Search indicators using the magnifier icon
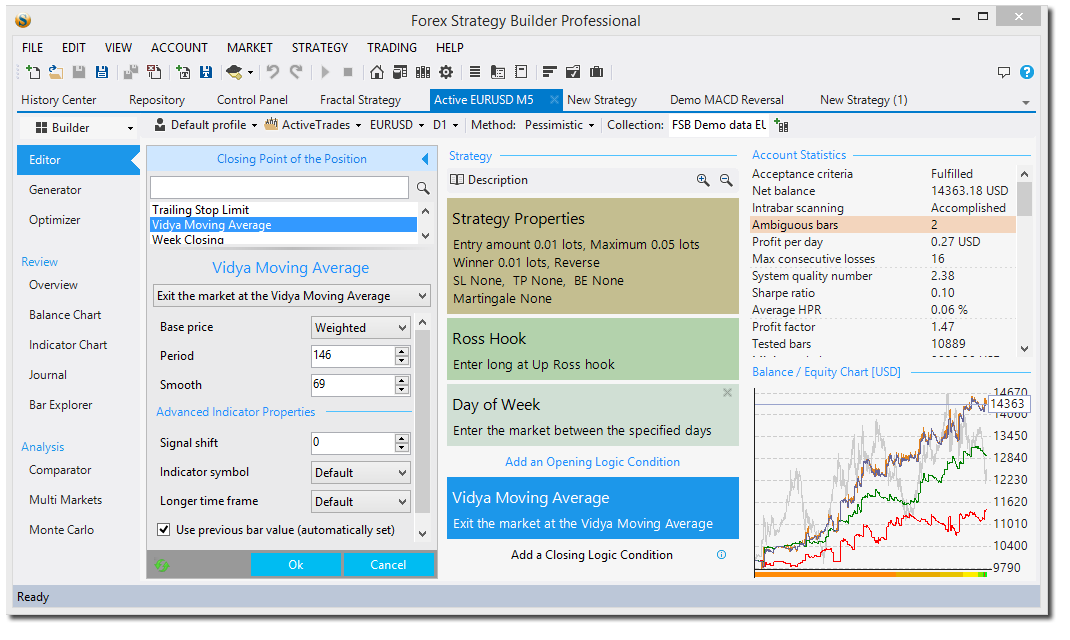This screenshot has height=640, width=1070. point(423,188)
